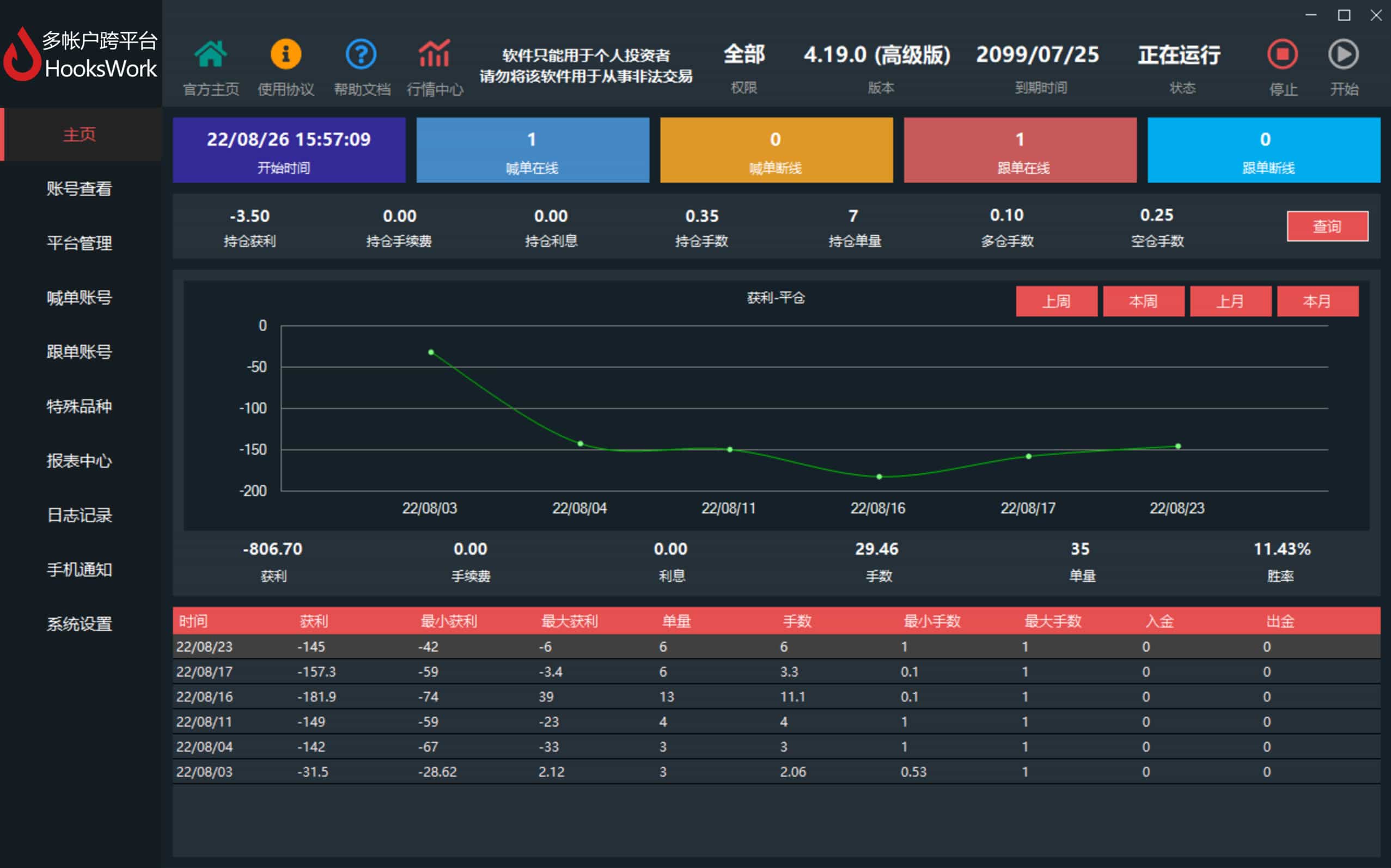
Task: Select the 22/08/03 table row
Action: 776,772
